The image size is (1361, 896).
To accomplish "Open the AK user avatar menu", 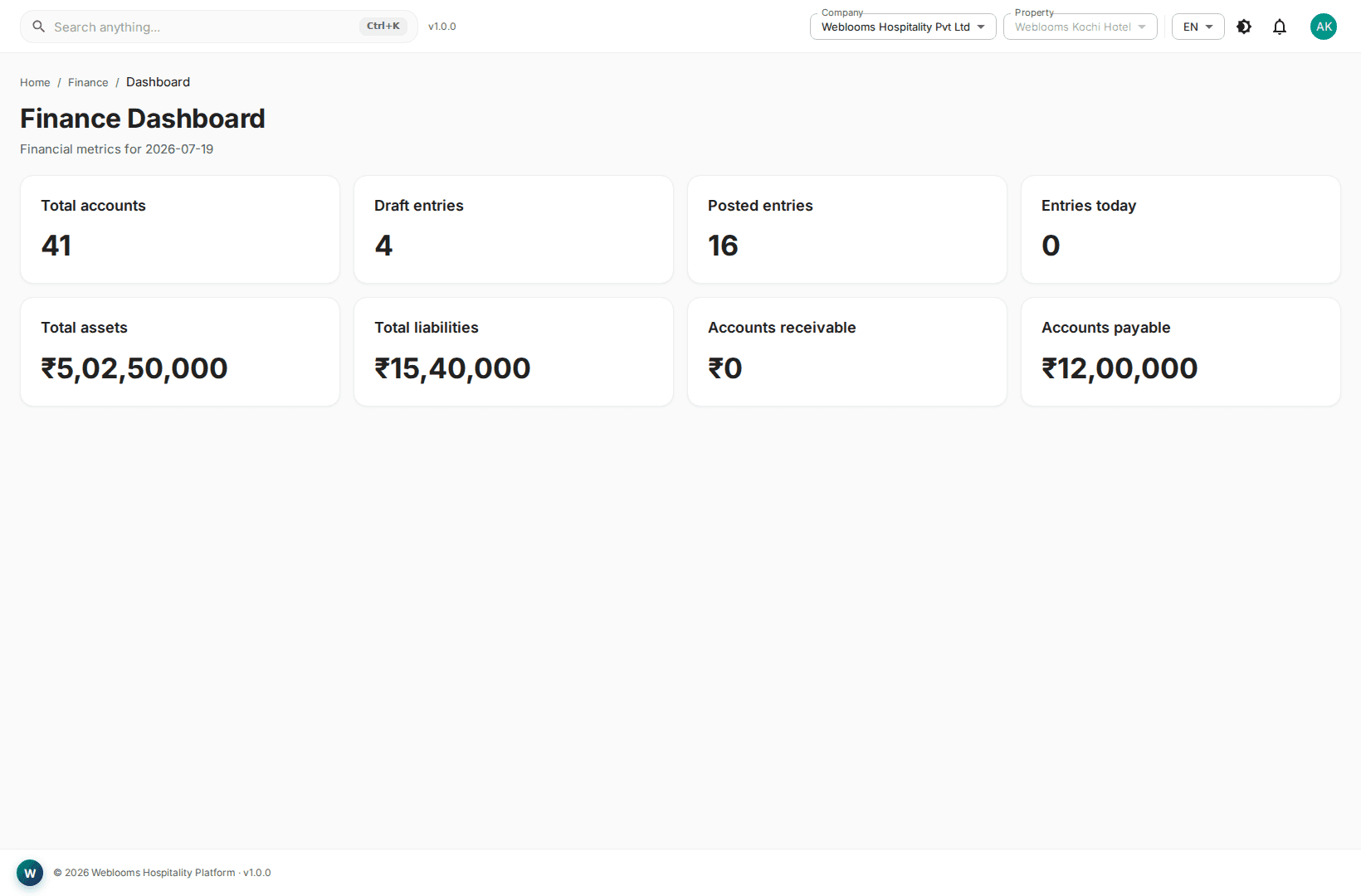I will pos(1324,27).
